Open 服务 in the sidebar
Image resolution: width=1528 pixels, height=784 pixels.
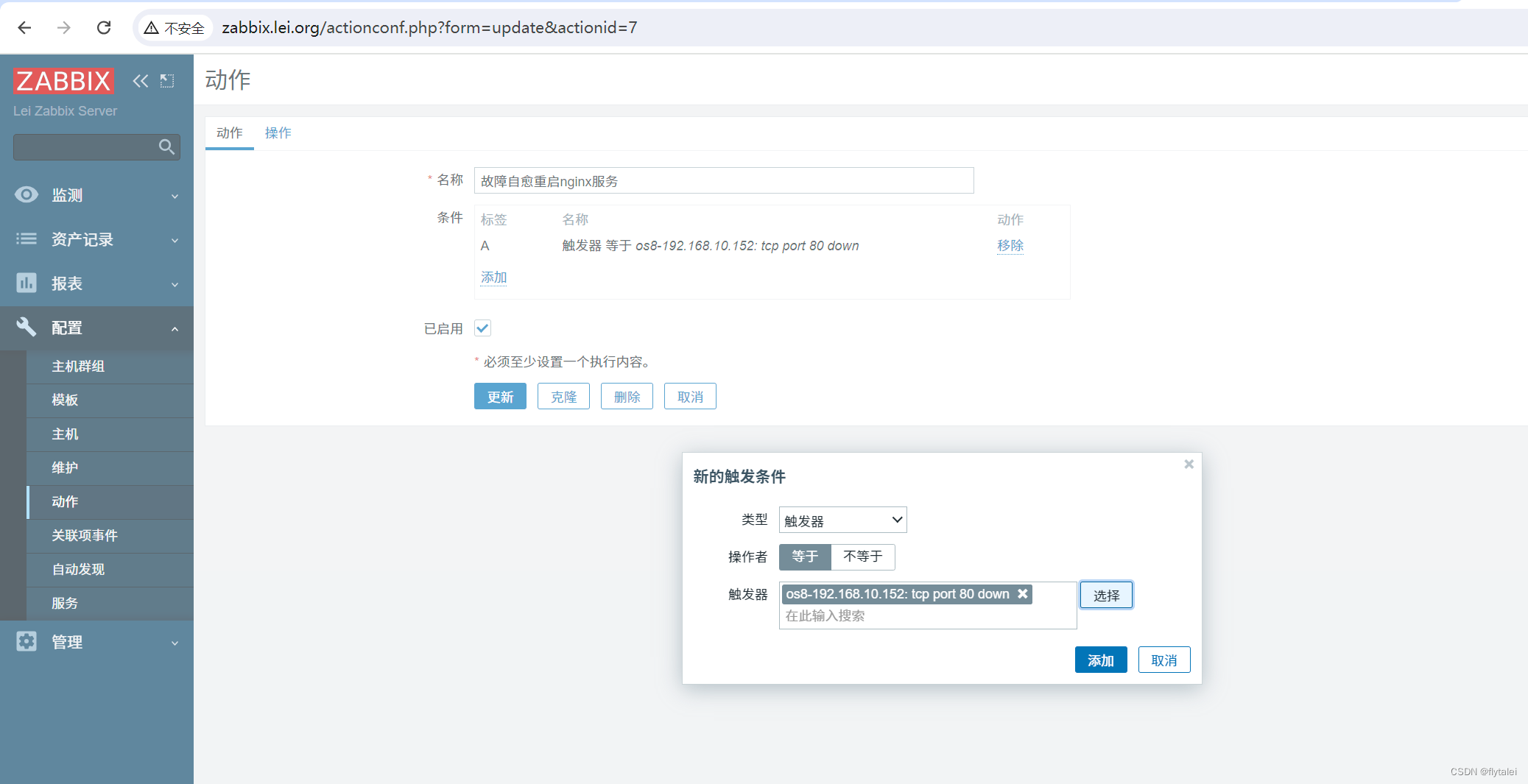pyautogui.click(x=110, y=603)
